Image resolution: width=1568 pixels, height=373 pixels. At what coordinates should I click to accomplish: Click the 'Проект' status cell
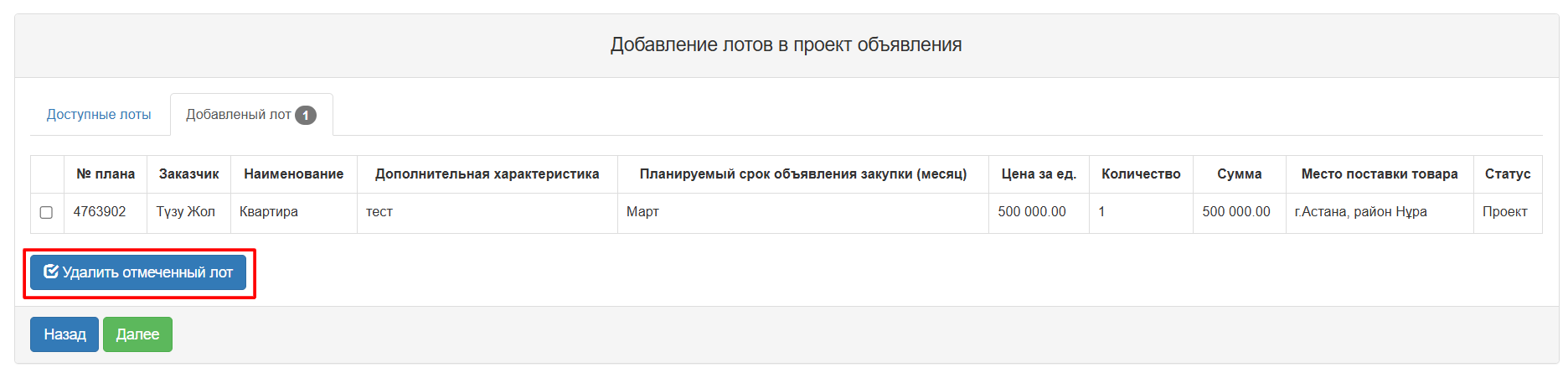1504,212
